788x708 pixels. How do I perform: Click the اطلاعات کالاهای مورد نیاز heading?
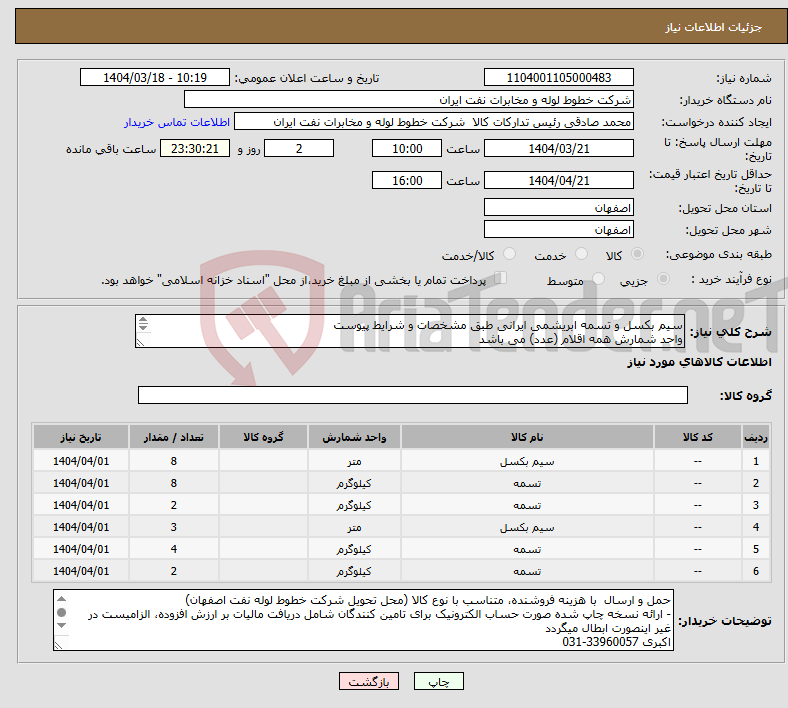699,362
